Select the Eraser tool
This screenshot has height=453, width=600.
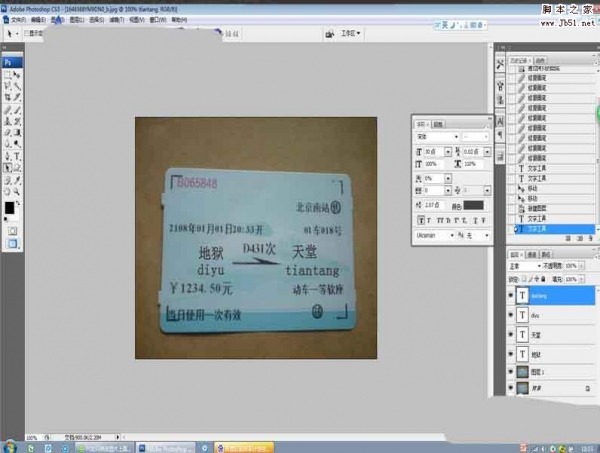(x=7, y=133)
